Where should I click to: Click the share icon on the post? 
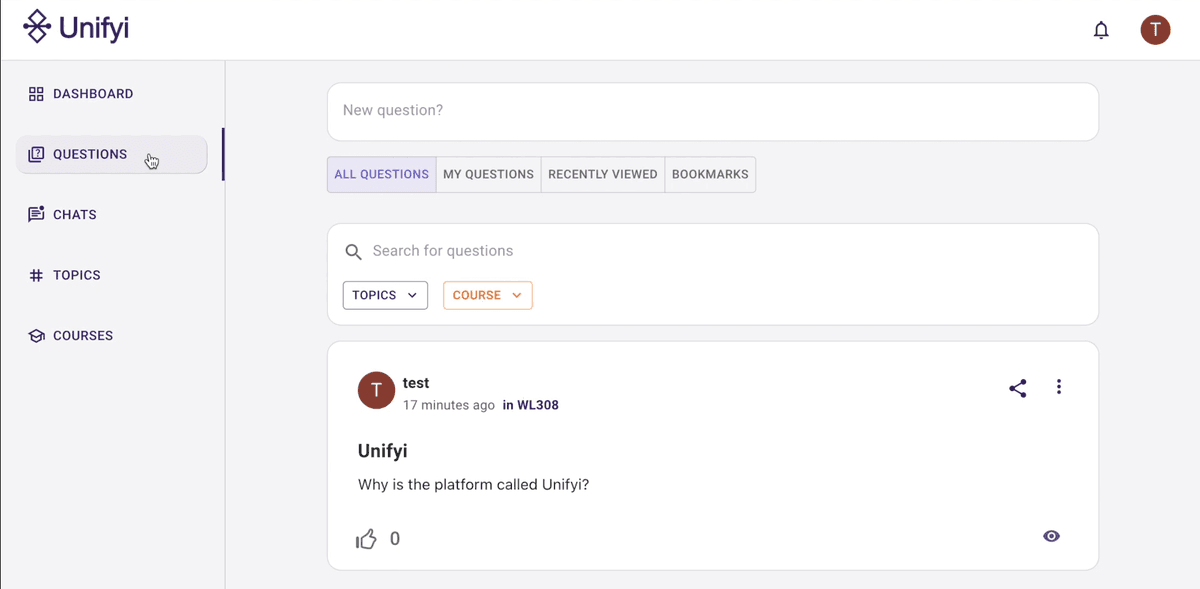coord(1018,389)
